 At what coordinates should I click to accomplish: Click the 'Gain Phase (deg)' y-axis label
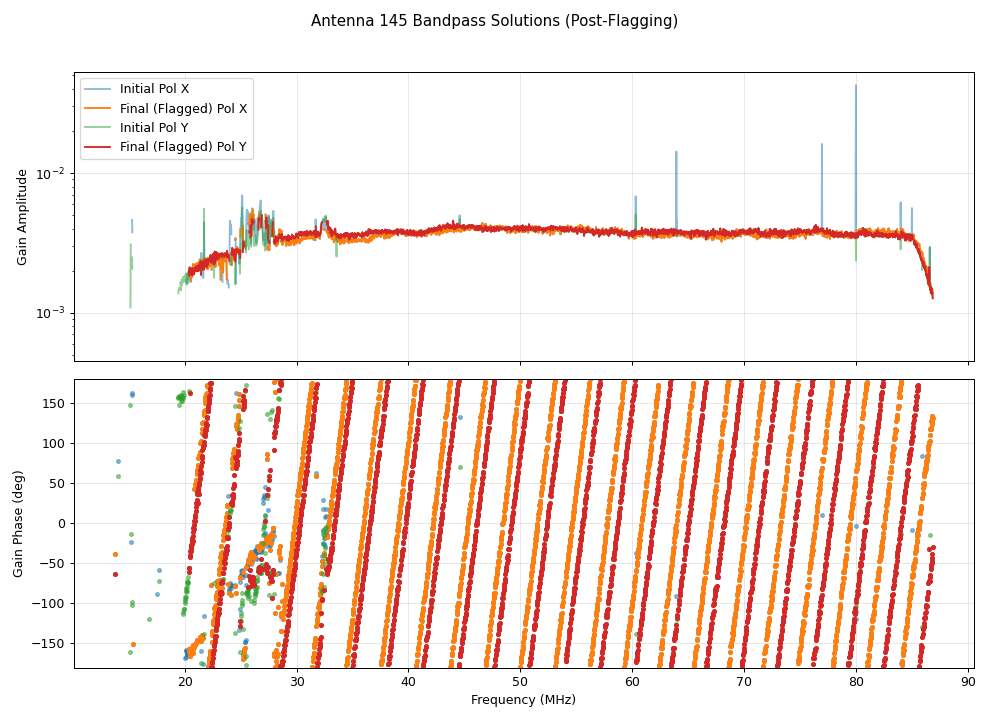pos(18,524)
